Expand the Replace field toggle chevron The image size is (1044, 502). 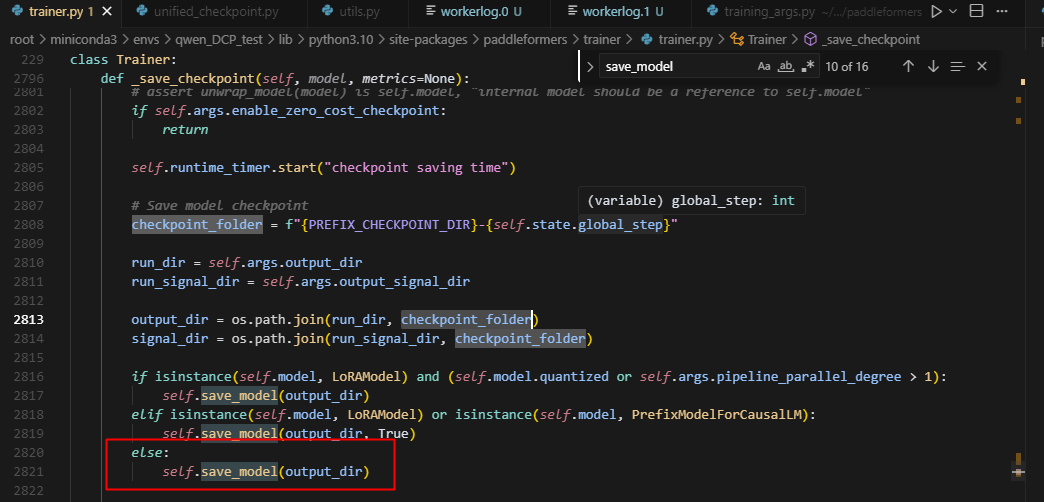pyautogui.click(x=590, y=66)
